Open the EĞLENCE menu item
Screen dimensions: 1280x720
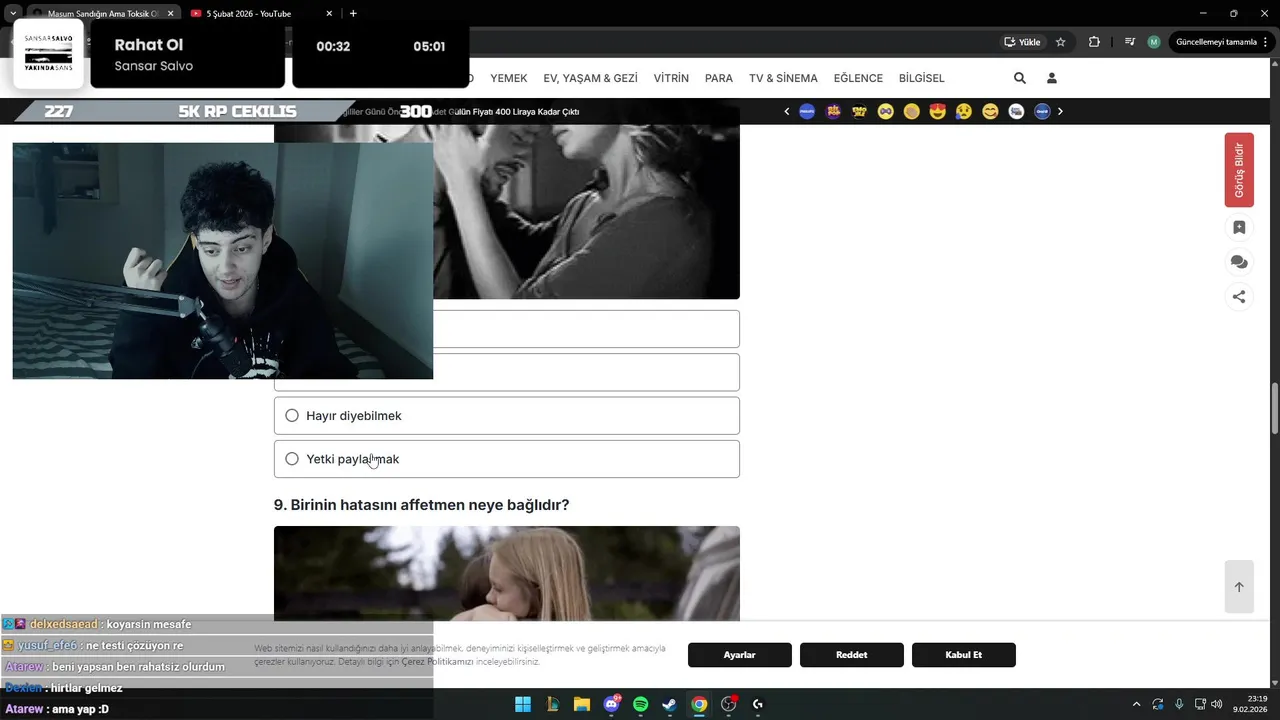[858, 78]
